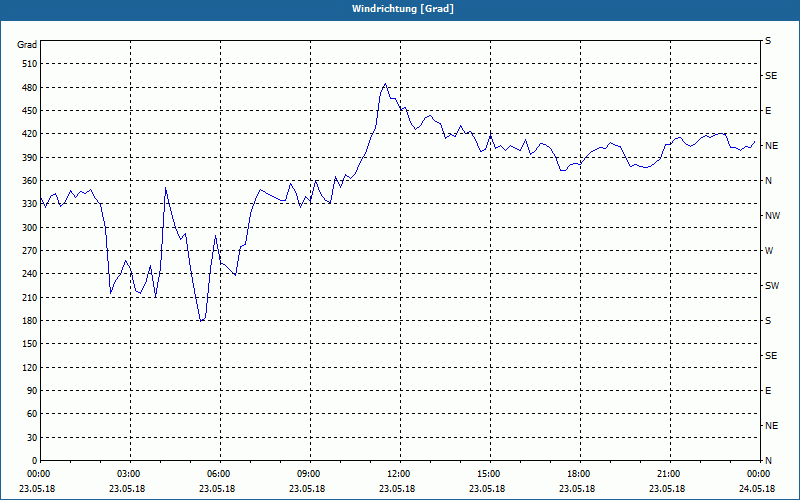
Task: Click the '120' y-axis value
Action: (30, 367)
